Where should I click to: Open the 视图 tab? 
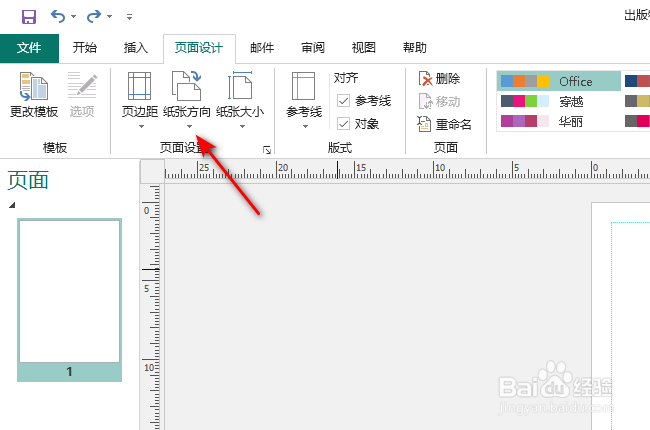(x=364, y=48)
